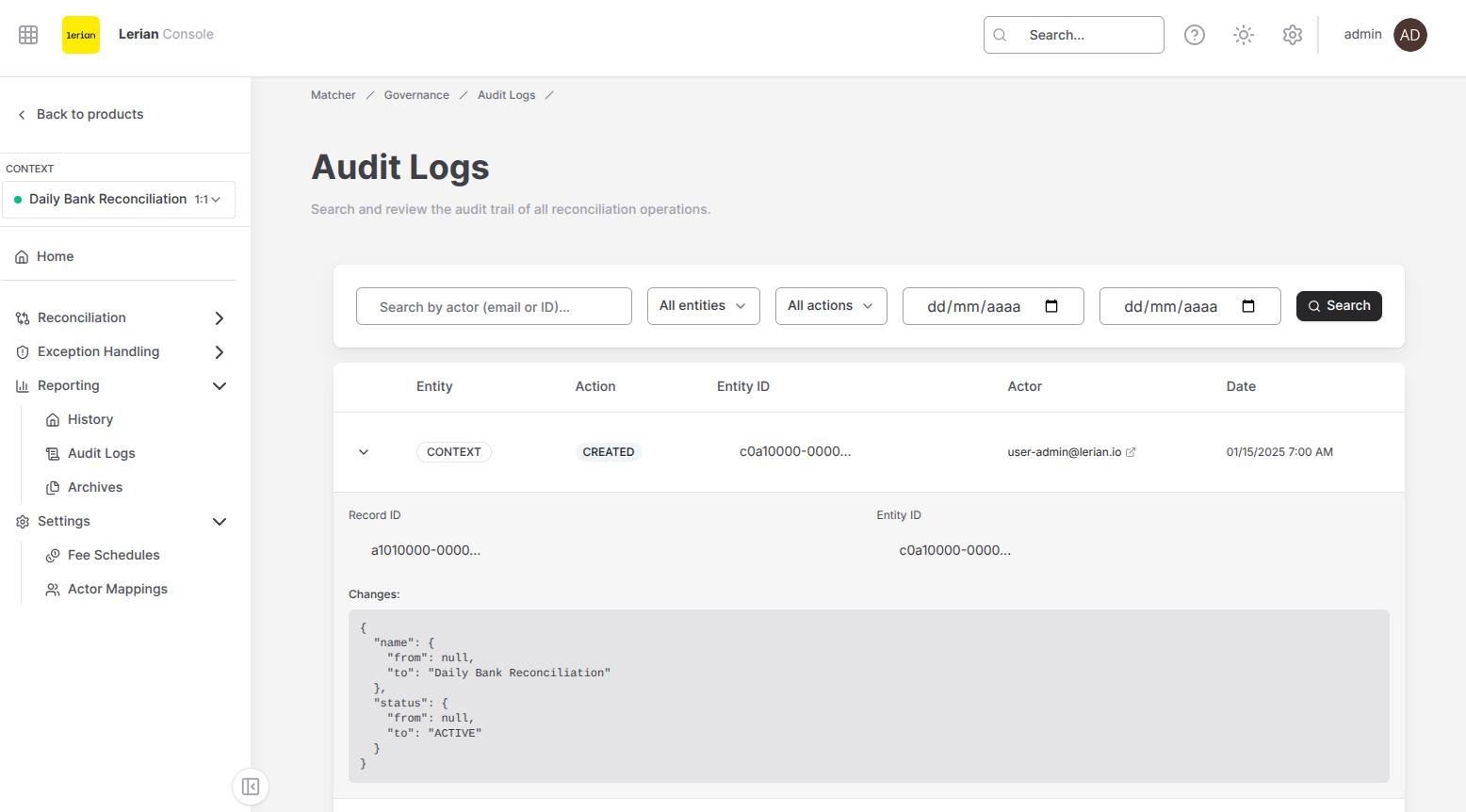This screenshot has width=1466, height=812.
Task: Click the date 01/15/2025 7:00 AM
Action: point(1279,452)
